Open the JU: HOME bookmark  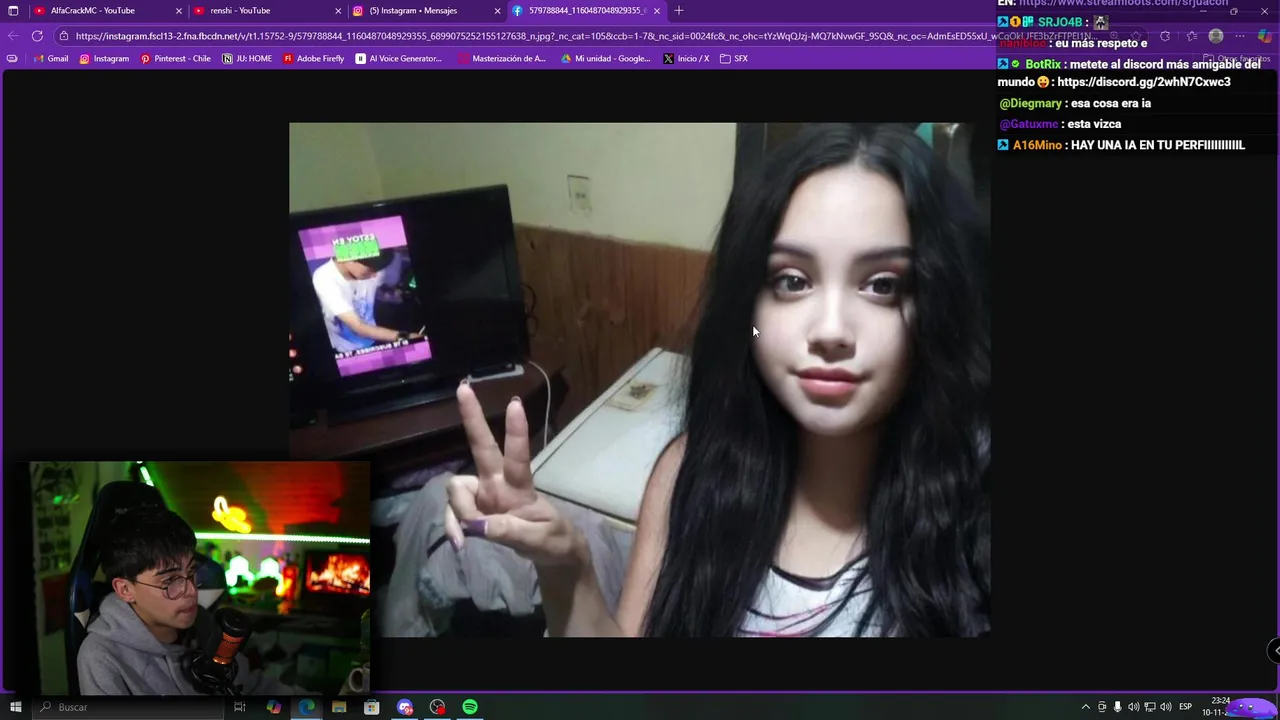[247, 59]
